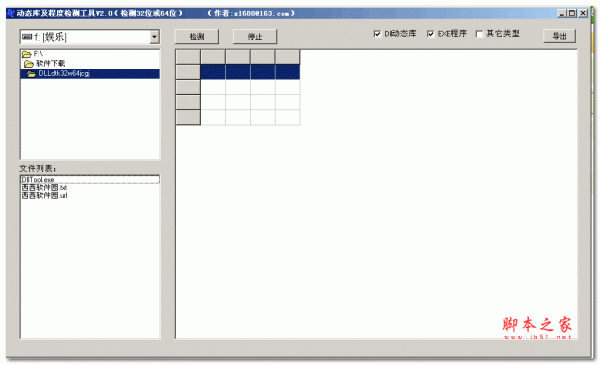Select DllTool.exe in file list
This screenshot has height=365, width=600.
(x=90, y=179)
